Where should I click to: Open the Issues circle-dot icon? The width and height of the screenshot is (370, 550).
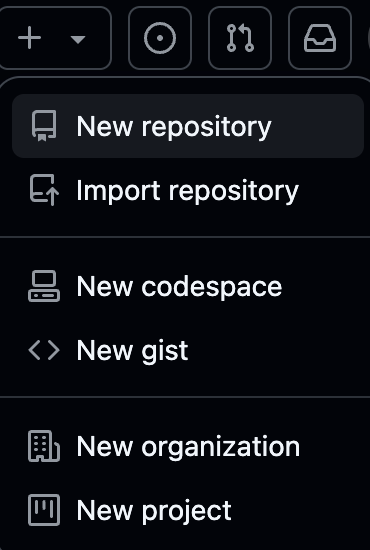click(160, 38)
